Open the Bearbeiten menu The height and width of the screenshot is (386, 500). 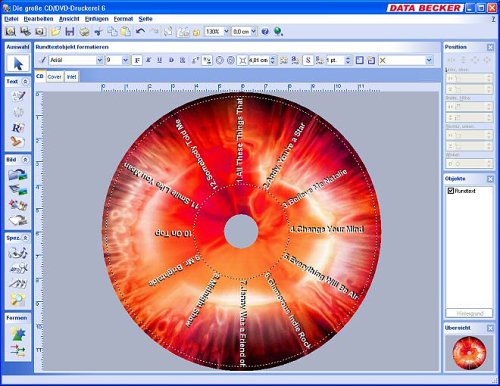pos(38,19)
